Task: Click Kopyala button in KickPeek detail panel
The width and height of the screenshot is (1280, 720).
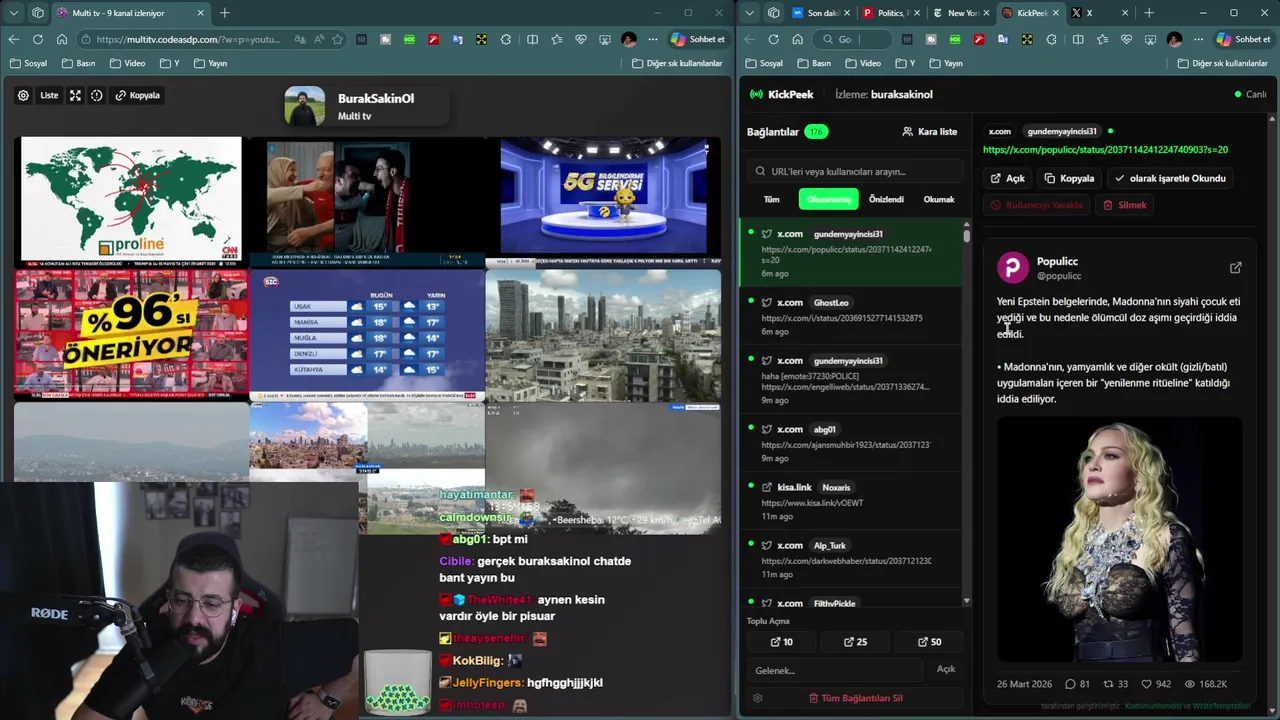Action: [1069, 178]
